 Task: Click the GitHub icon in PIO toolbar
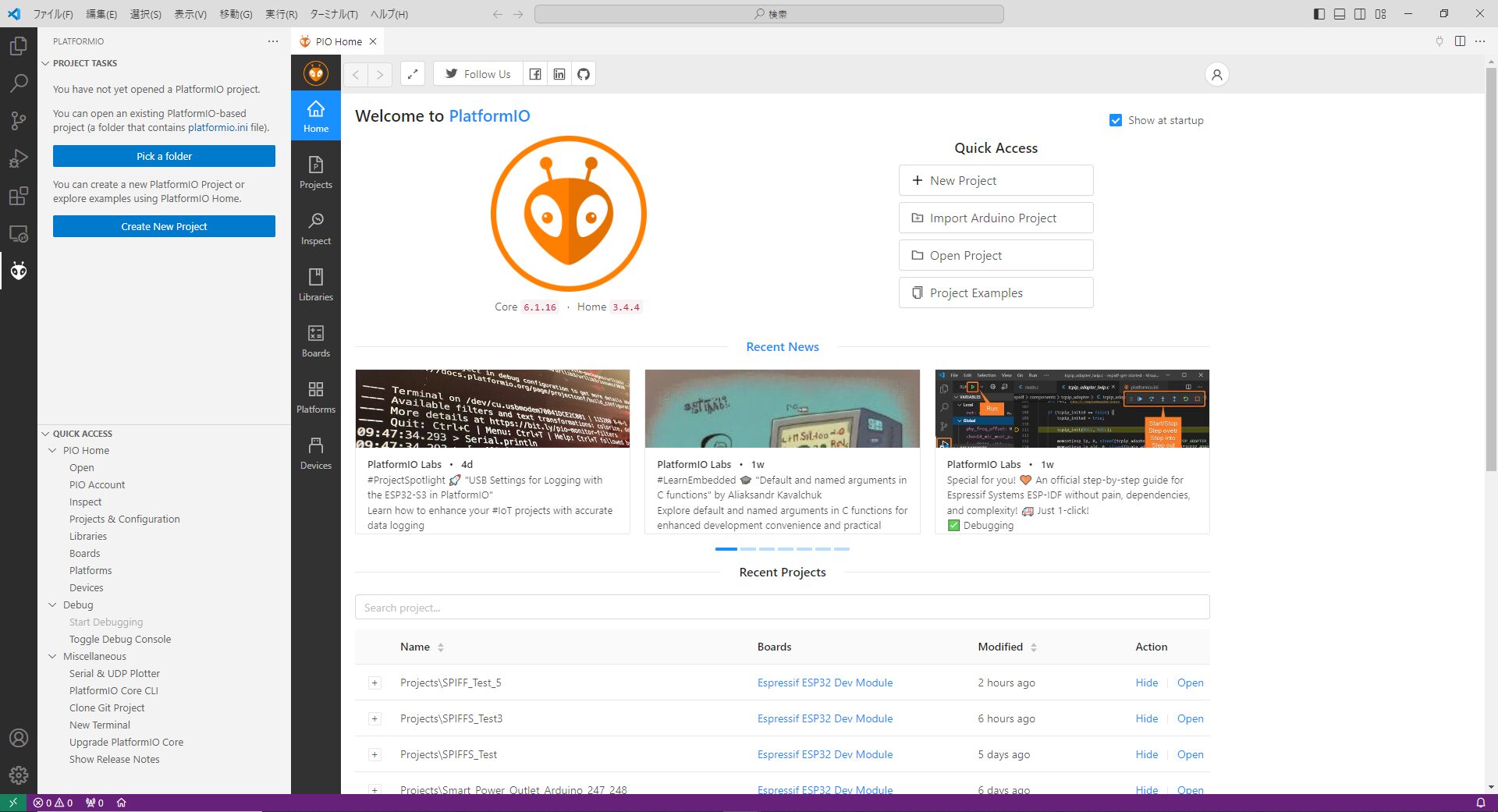(584, 74)
